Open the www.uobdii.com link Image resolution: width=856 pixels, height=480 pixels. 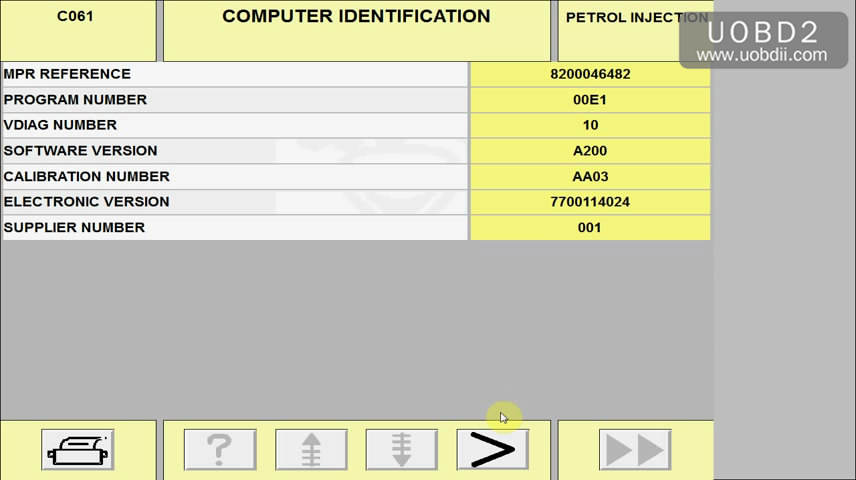(x=767, y=55)
